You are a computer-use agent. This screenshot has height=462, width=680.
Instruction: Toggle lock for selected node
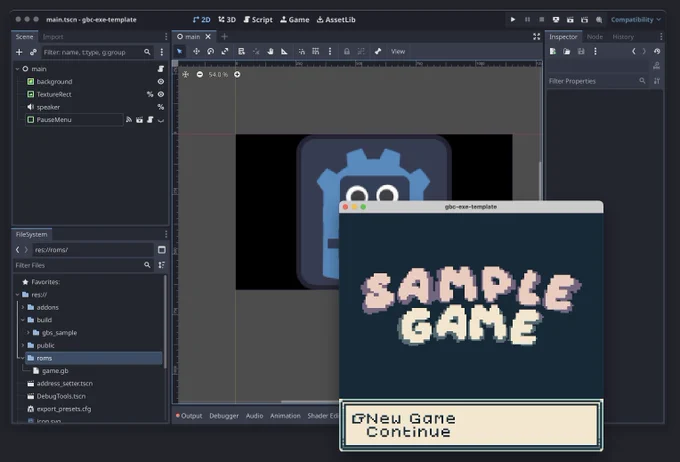347,51
